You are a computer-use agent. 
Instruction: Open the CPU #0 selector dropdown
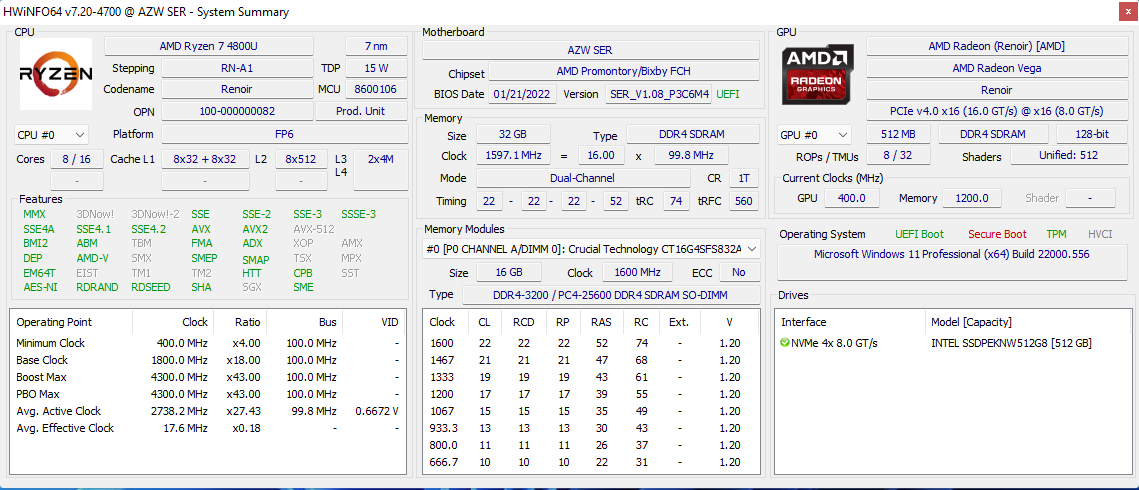tap(51, 135)
